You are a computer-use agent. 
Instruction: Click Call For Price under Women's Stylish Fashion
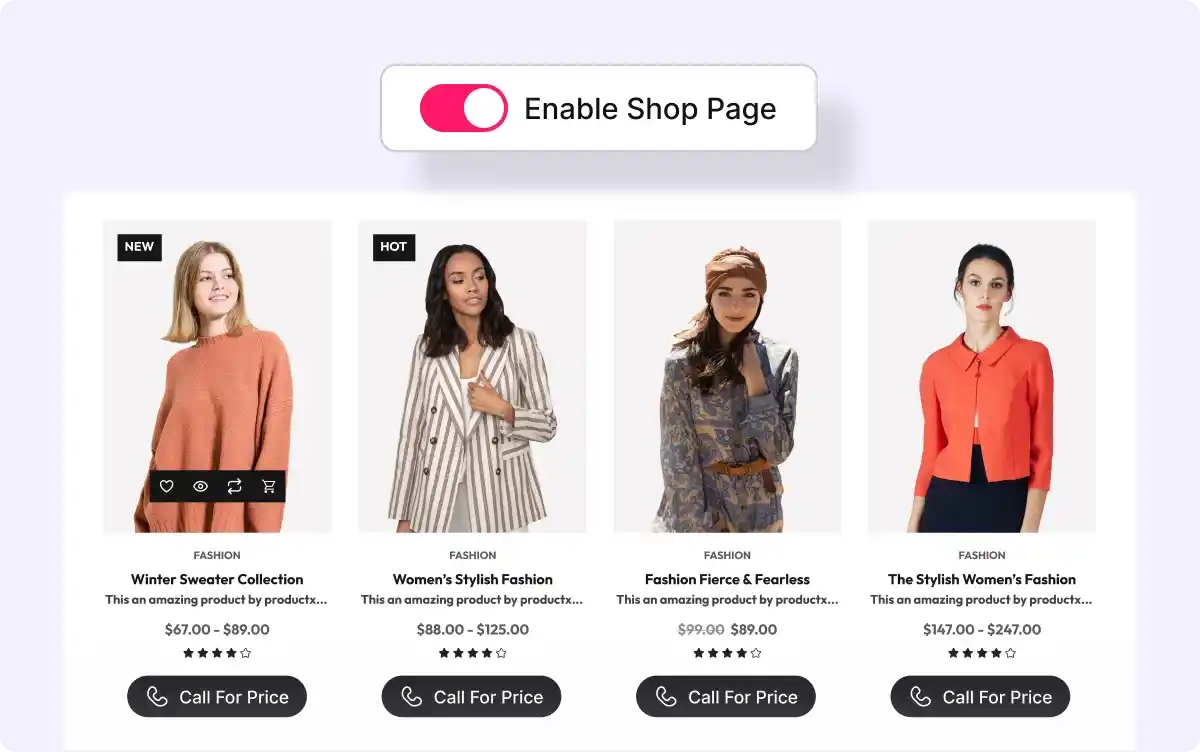(472, 697)
